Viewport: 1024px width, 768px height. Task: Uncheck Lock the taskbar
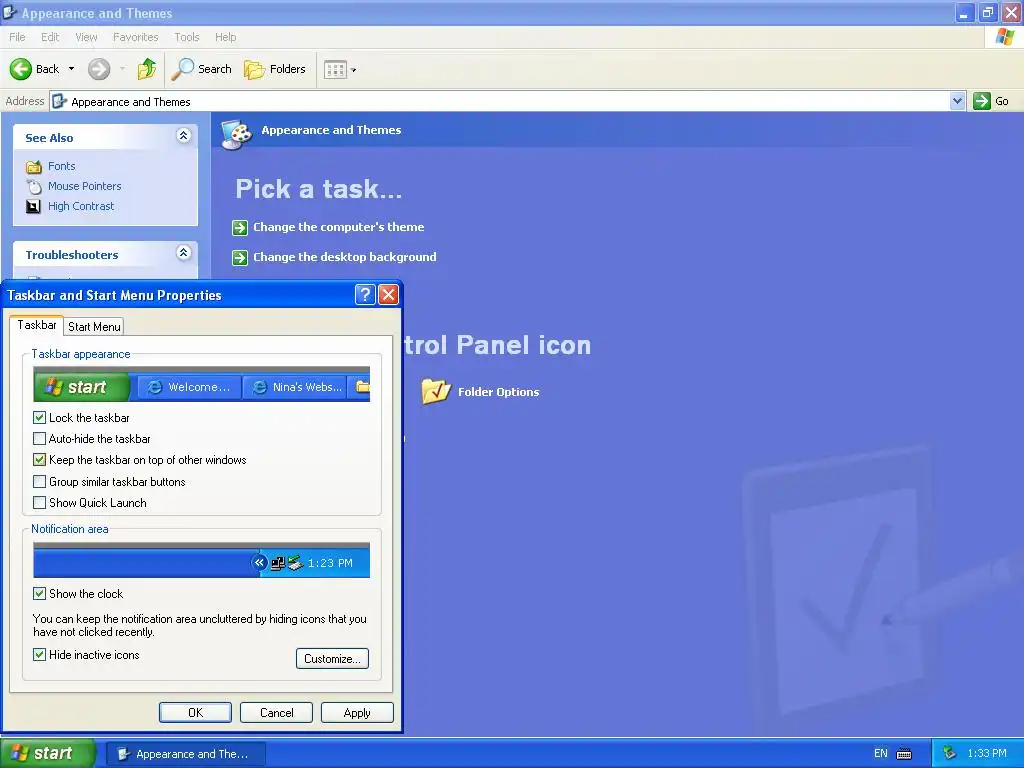coord(39,417)
